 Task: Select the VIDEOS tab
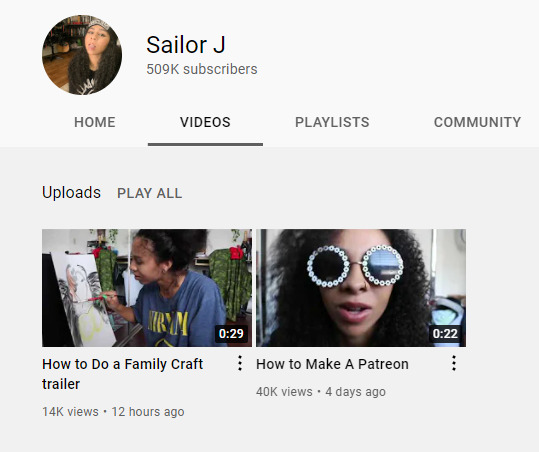pyautogui.click(x=205, y=122)
